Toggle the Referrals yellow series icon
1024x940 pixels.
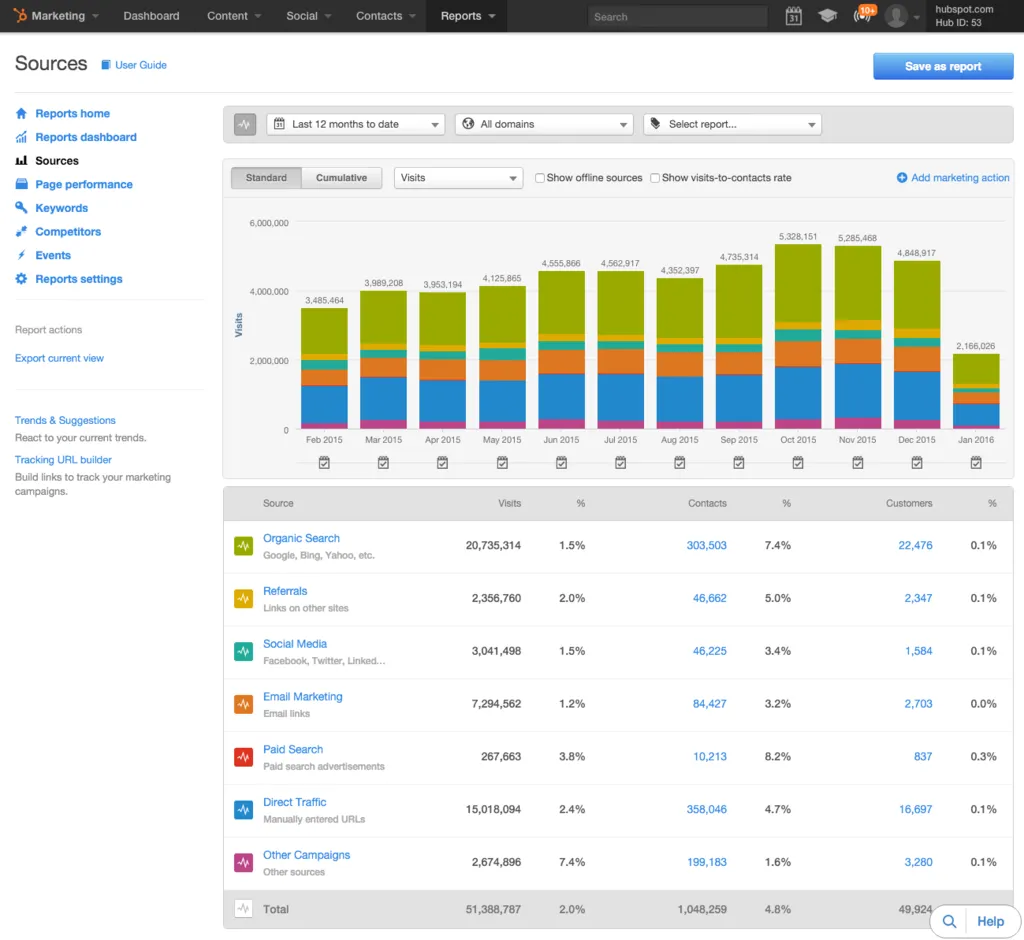244,598
